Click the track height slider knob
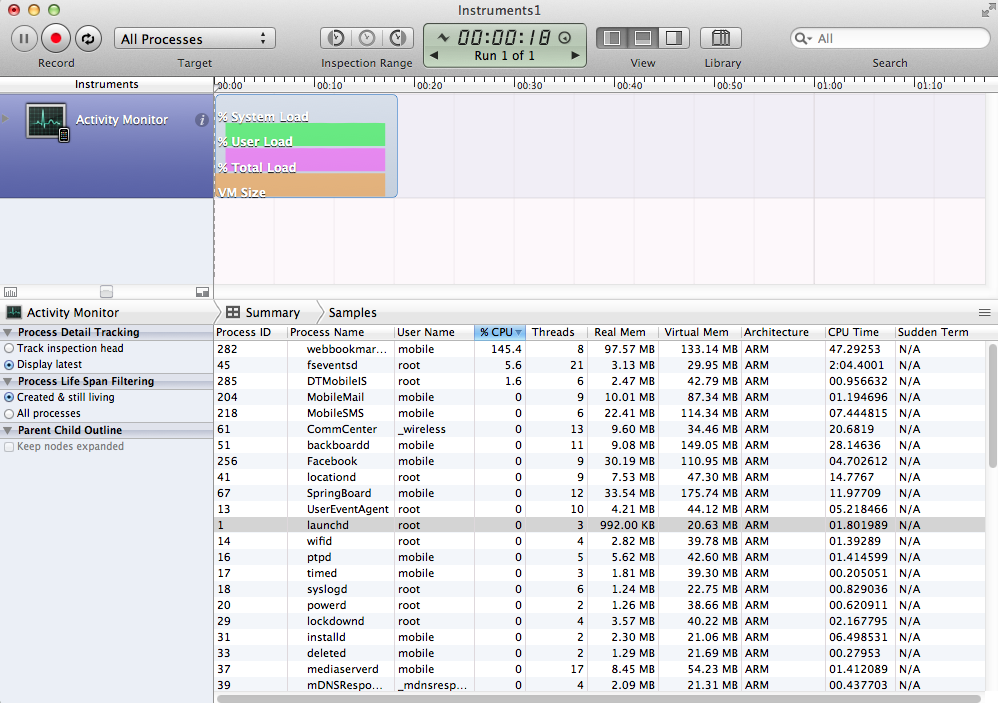Screen dimensions: 998x703 [x=106, y=291]
